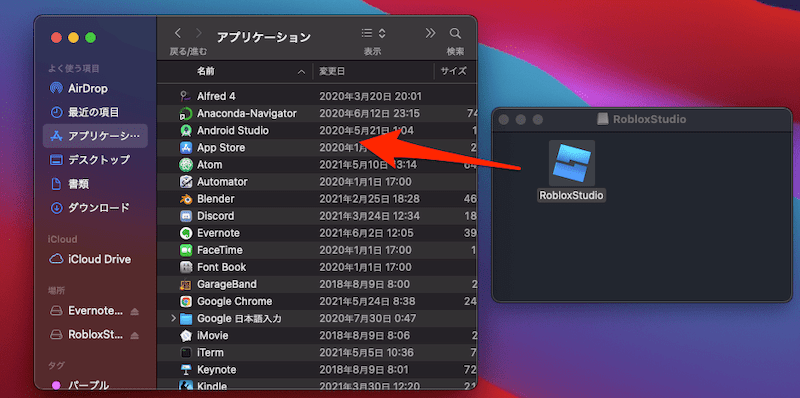Open 書類 in the sidebar

pyautogui.click(x=95, y=184)
